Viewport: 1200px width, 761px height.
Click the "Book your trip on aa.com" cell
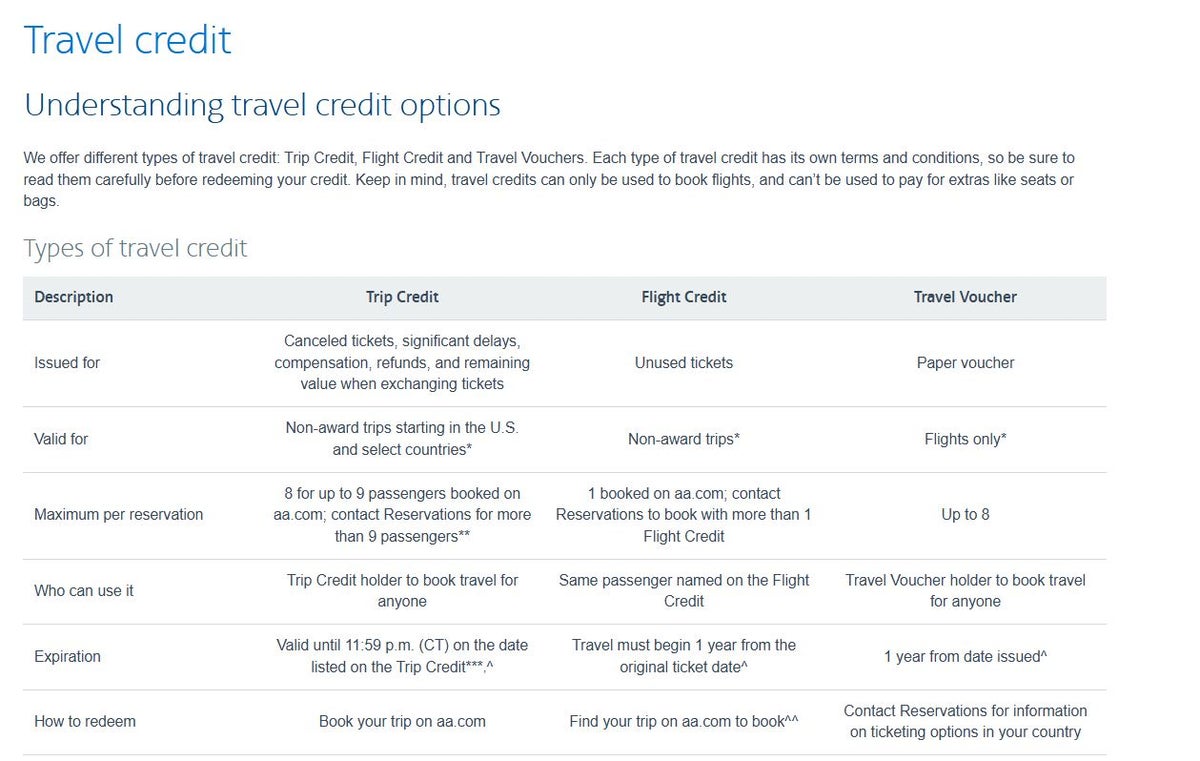click(x=402, y=722)
